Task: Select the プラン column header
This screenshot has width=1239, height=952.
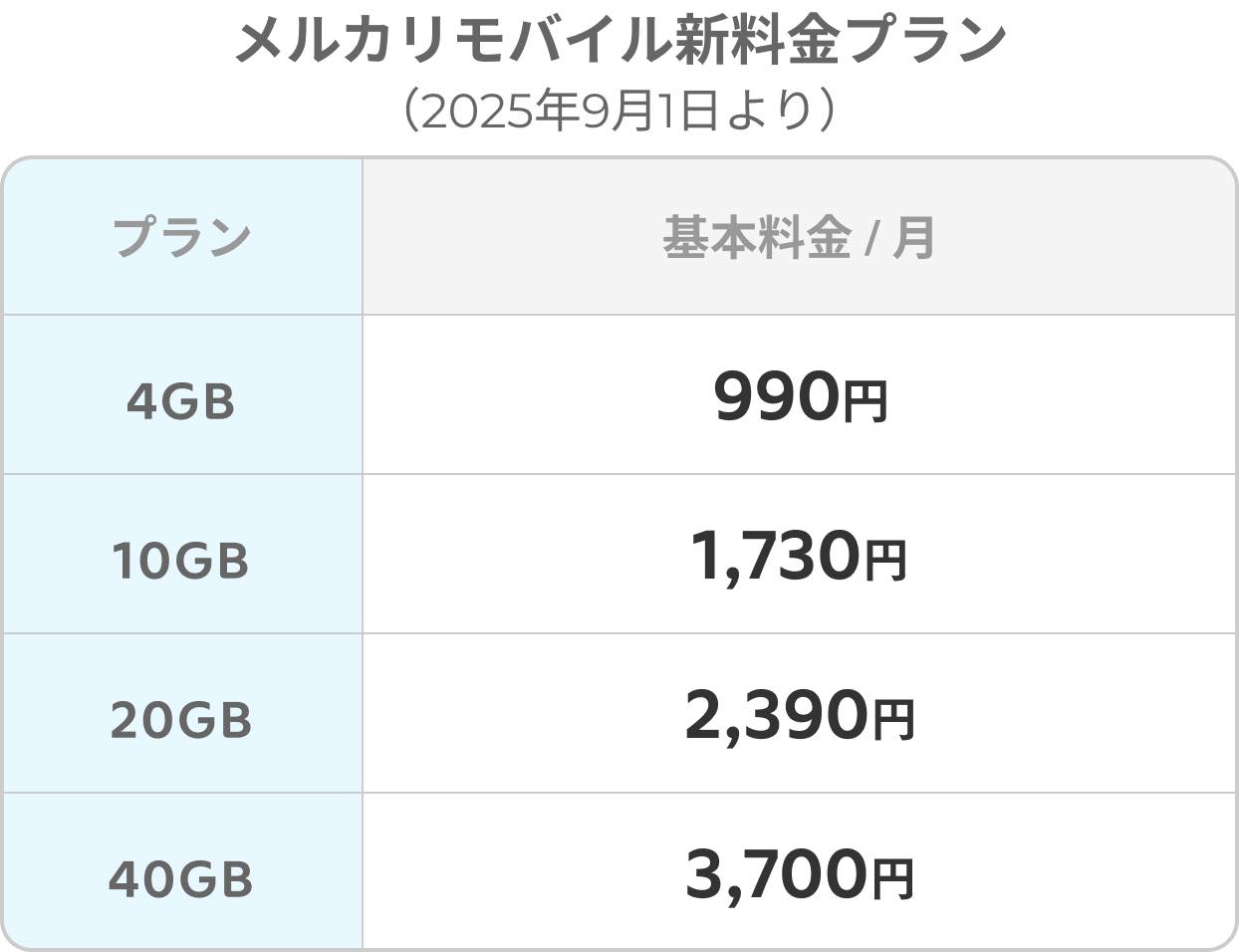Action: (x=181, y=237)
